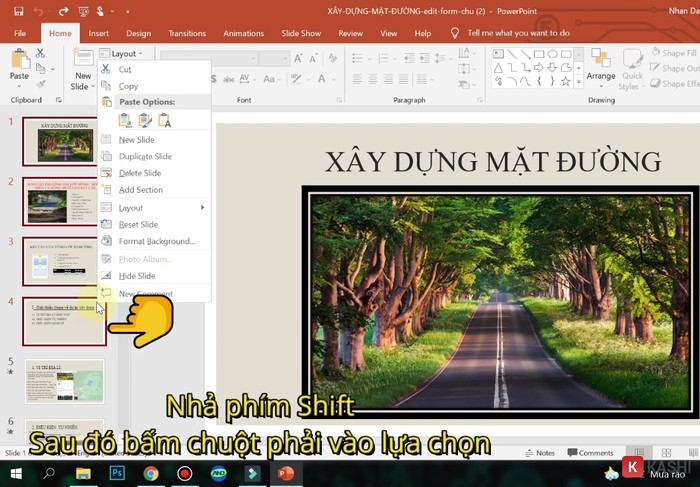
Task: Open the font name combo box
Action: [209, 58]
